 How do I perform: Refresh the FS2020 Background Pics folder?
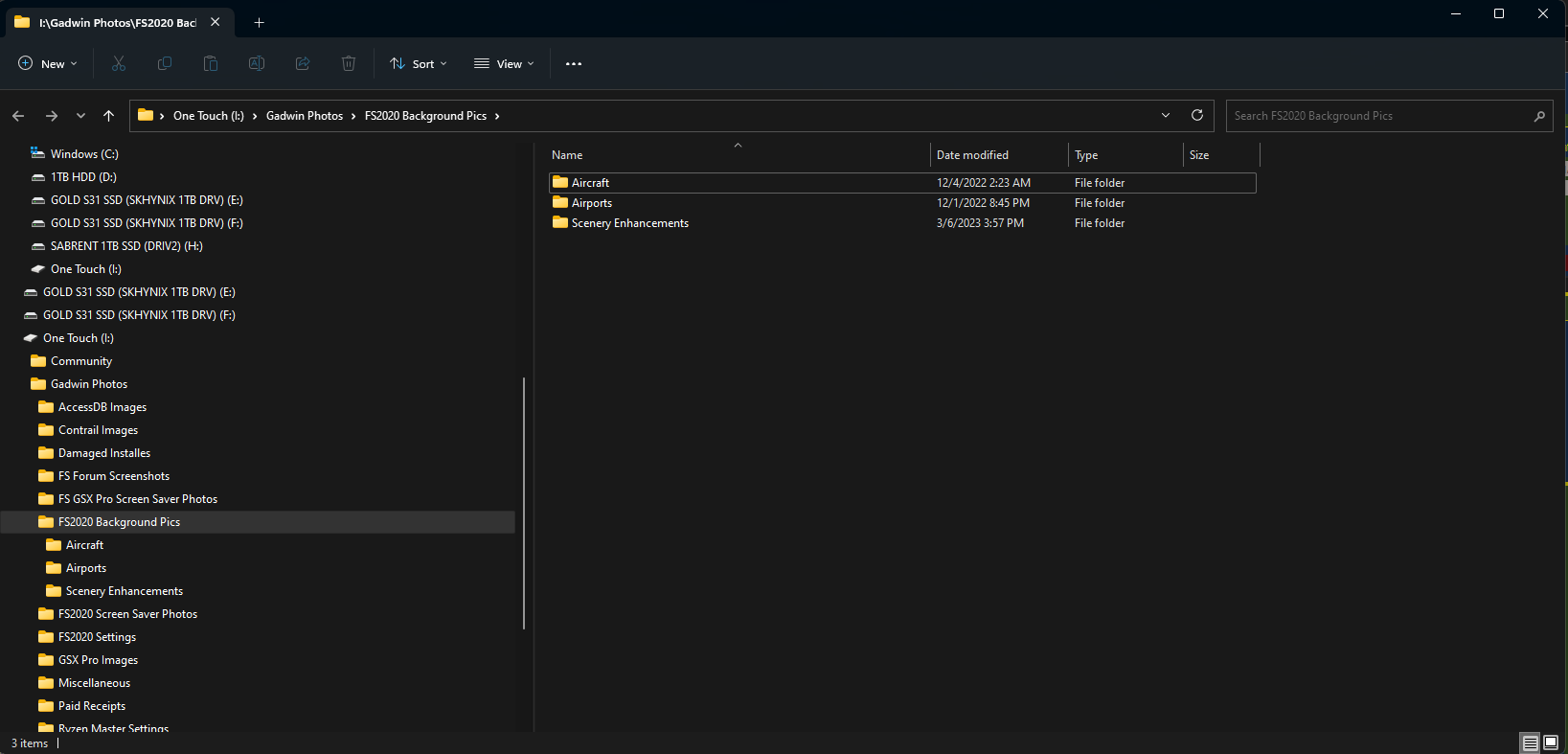pos(1197,115)
